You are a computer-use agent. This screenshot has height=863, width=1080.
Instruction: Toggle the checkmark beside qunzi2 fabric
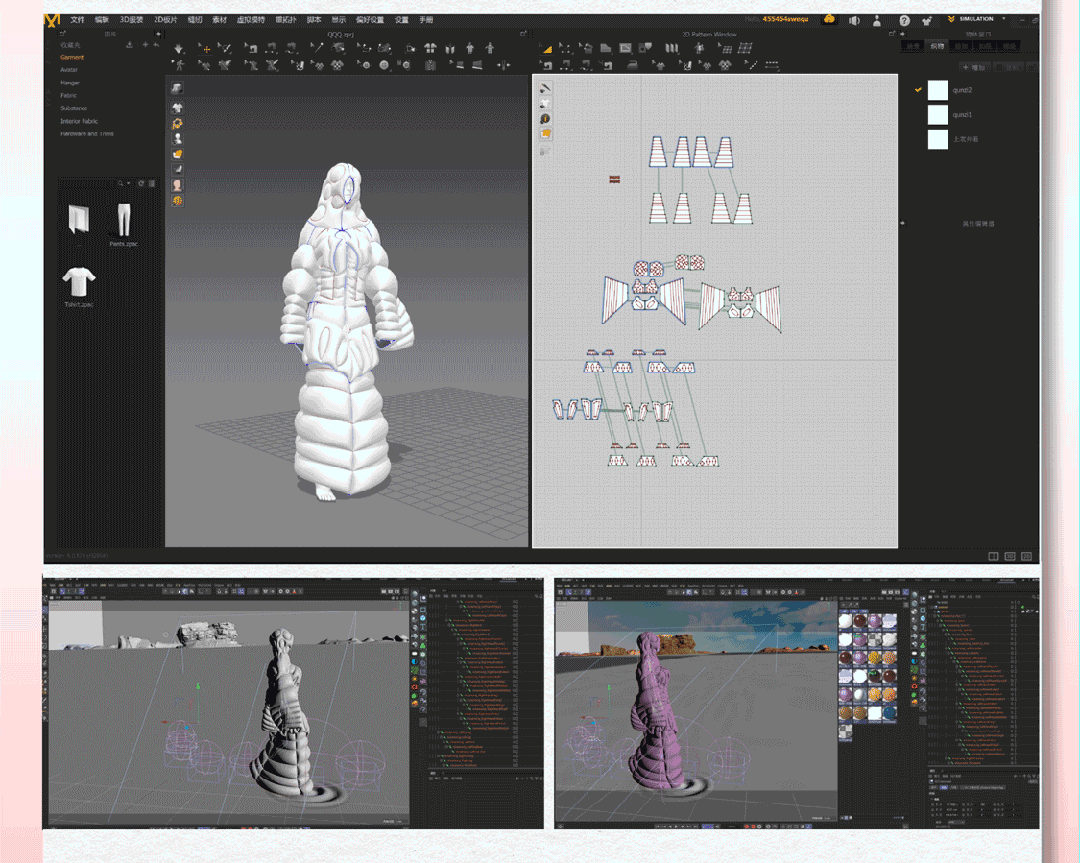917,90
